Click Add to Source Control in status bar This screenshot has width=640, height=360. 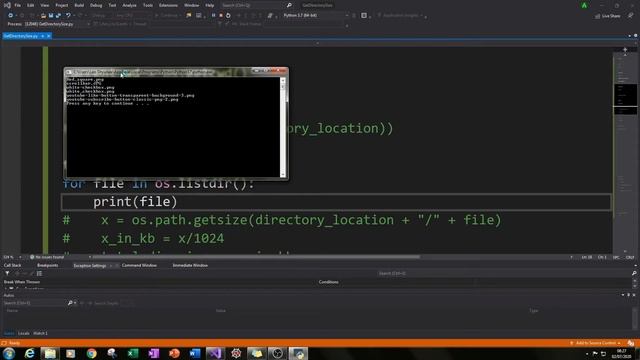(596, 343)
